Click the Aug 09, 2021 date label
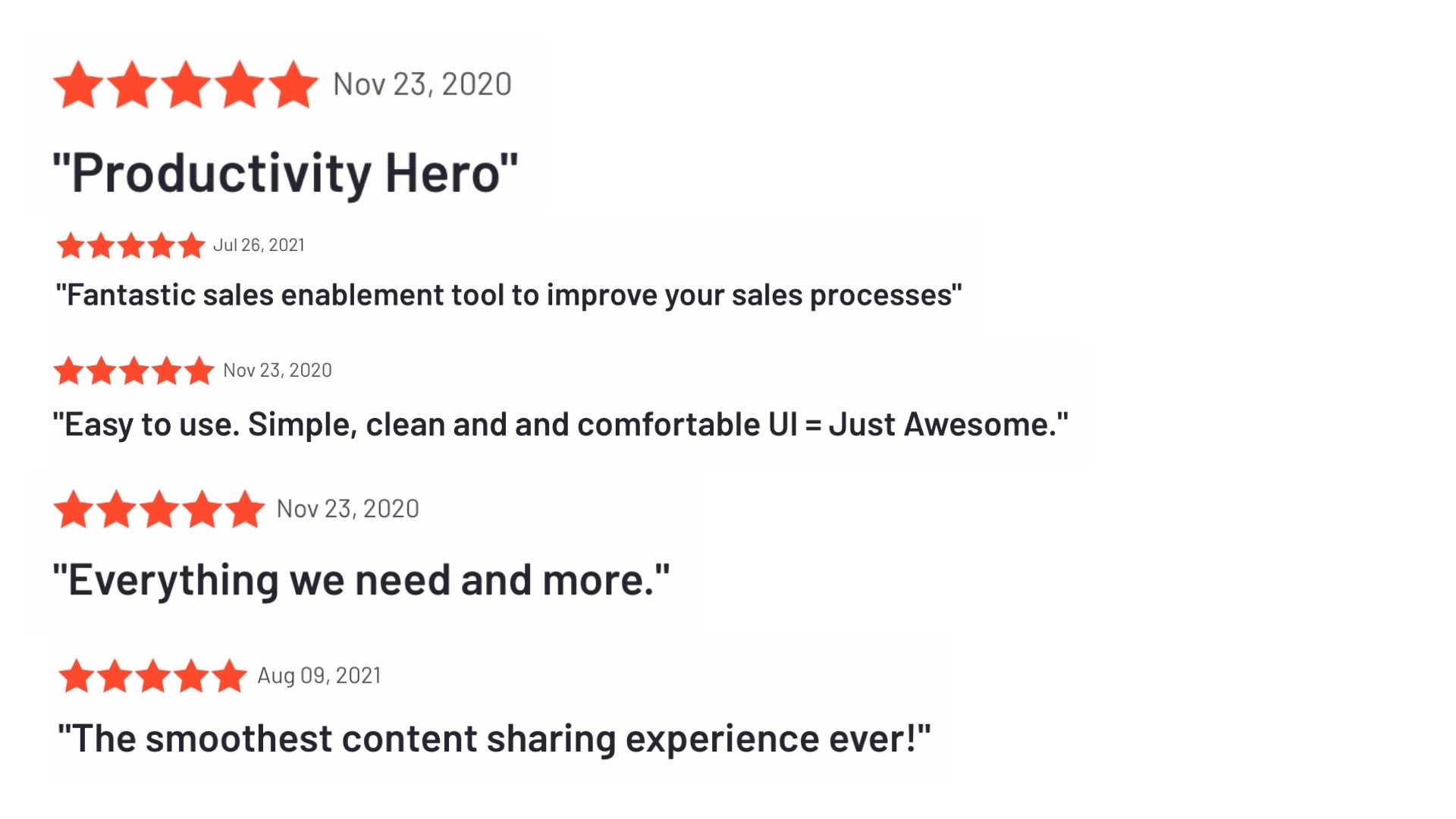Image resolution: width=1456 pixels, height=819 pixels. pos(319,676)
